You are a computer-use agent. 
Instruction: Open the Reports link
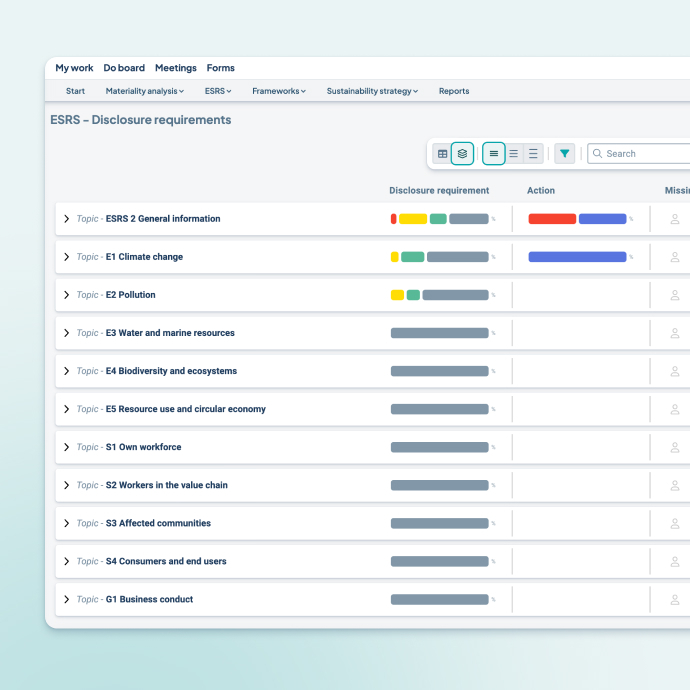click(454, 91)
